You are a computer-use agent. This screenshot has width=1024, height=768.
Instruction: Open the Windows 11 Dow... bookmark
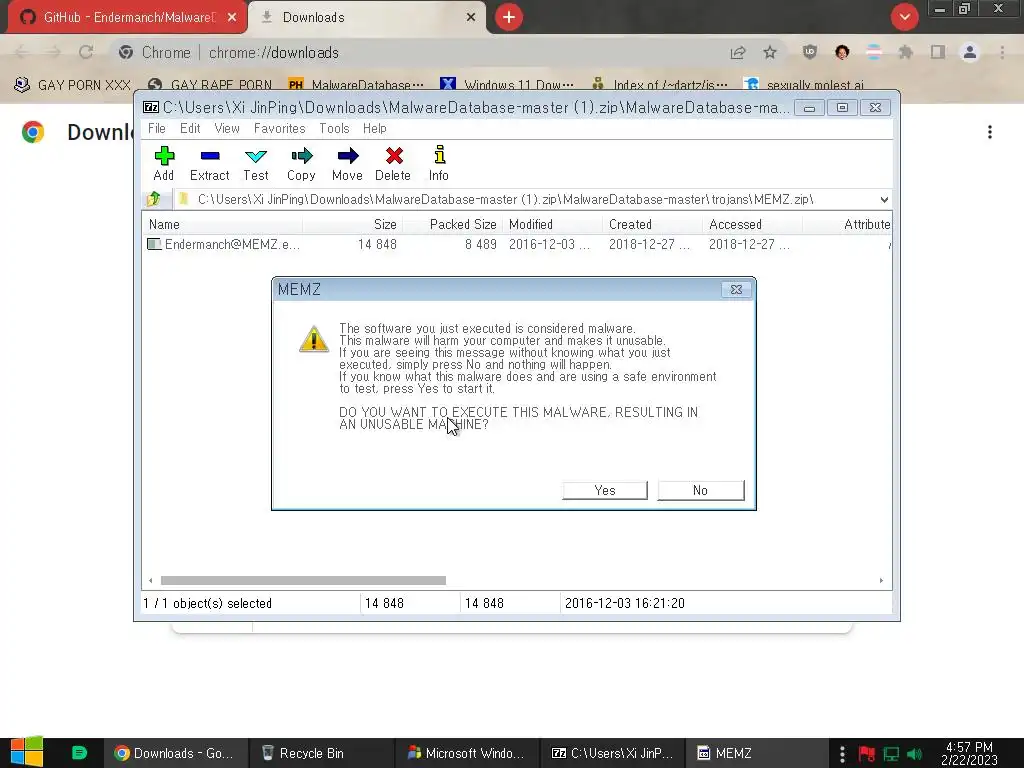(507, 85)
